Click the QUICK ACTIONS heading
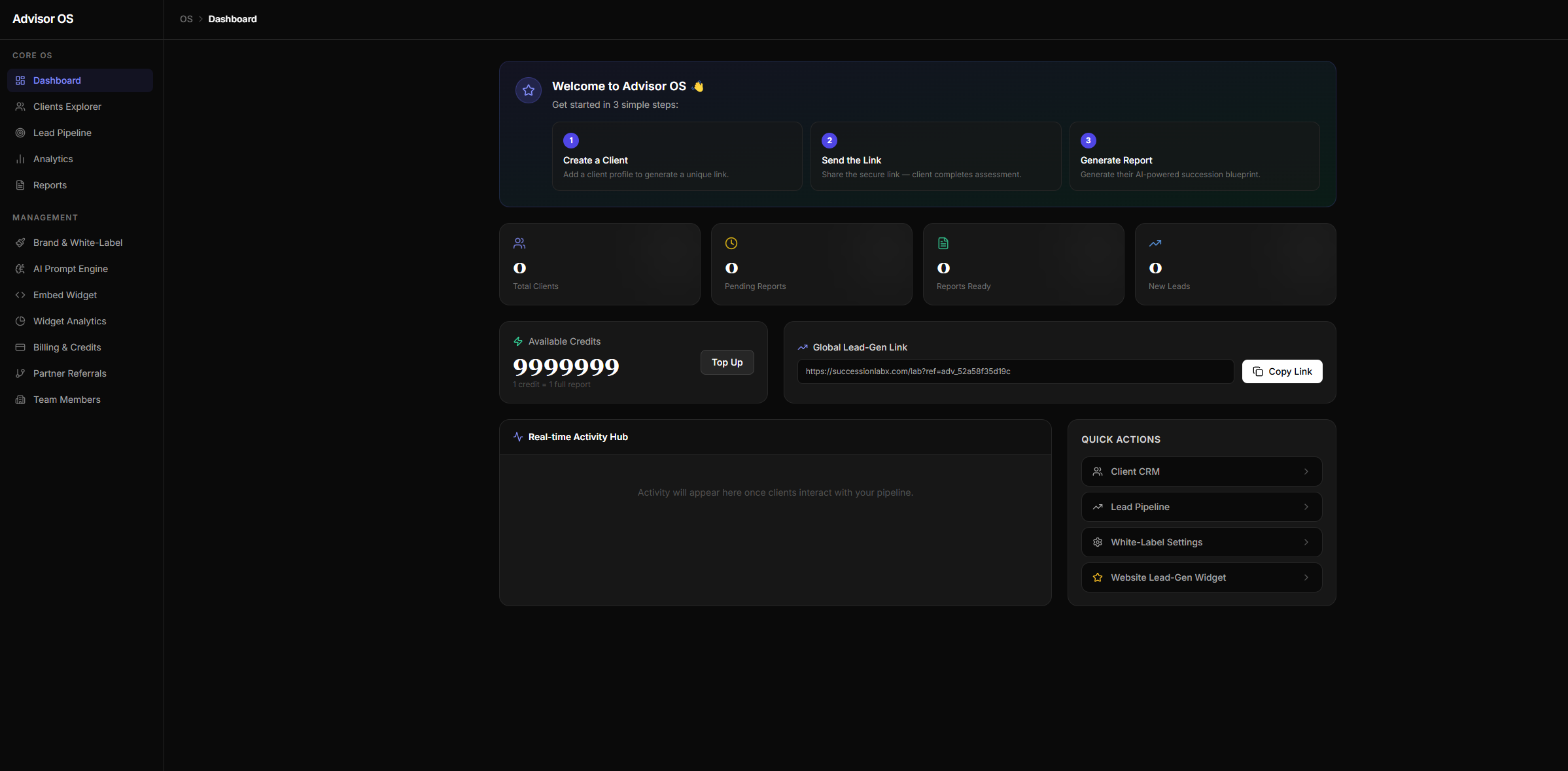 coord(1121,439)
